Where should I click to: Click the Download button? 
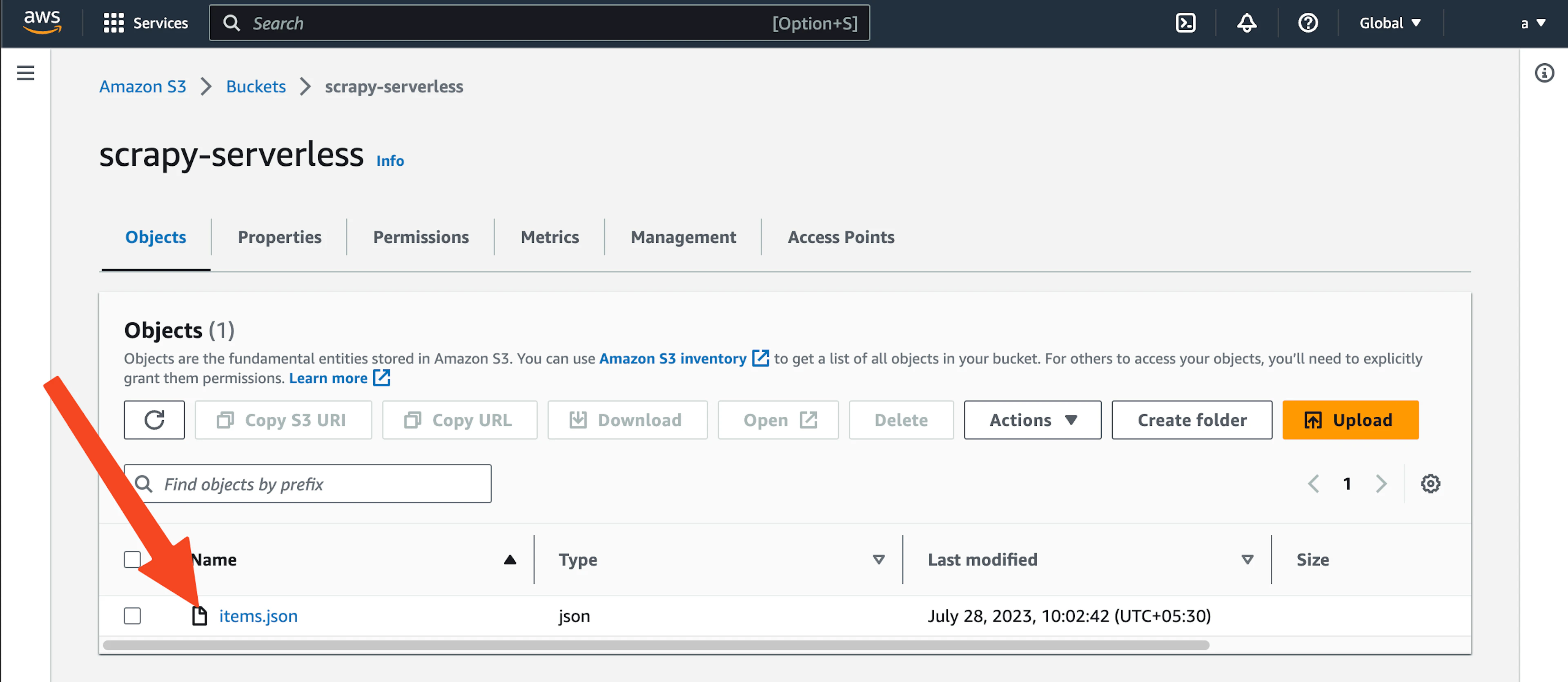point(627,420)
